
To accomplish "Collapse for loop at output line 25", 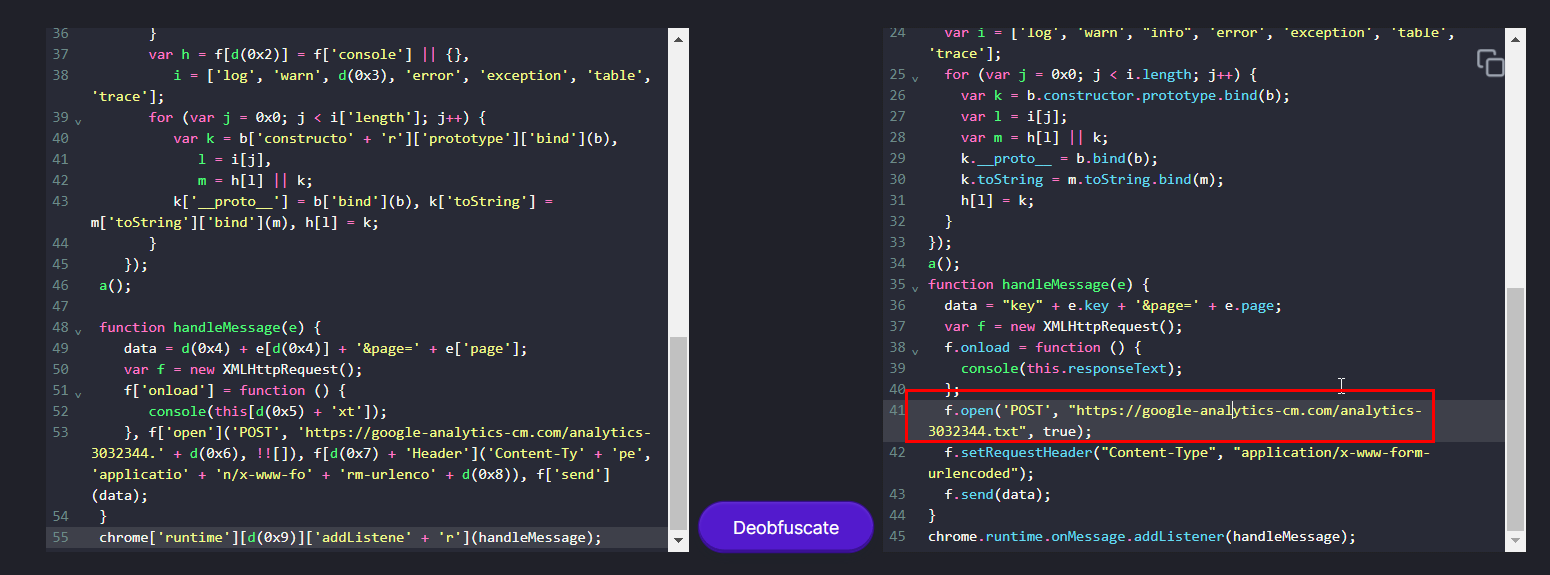I will click(x=914, y=78).
